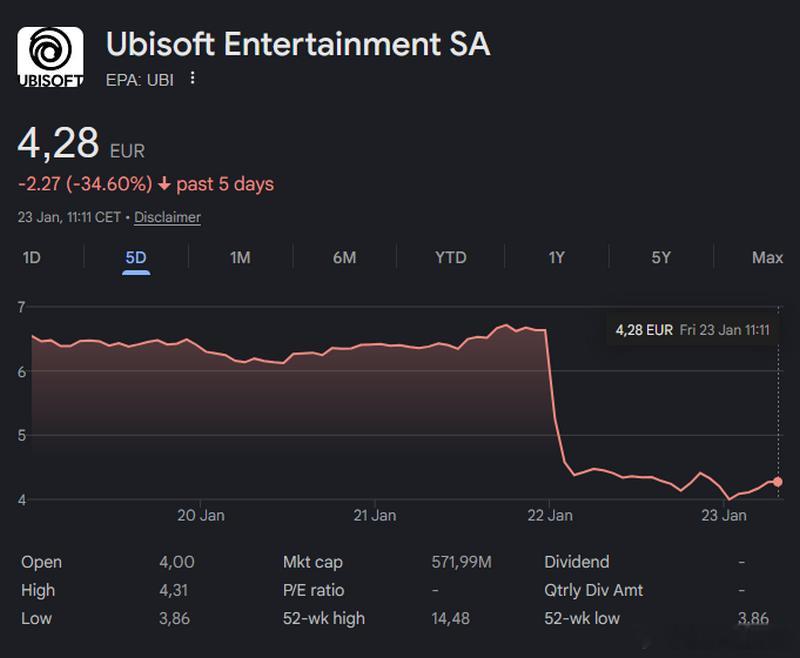Click the 4,28 EUR chart tooltip
This screenshot has width=800, height=658.
[691, 329]
